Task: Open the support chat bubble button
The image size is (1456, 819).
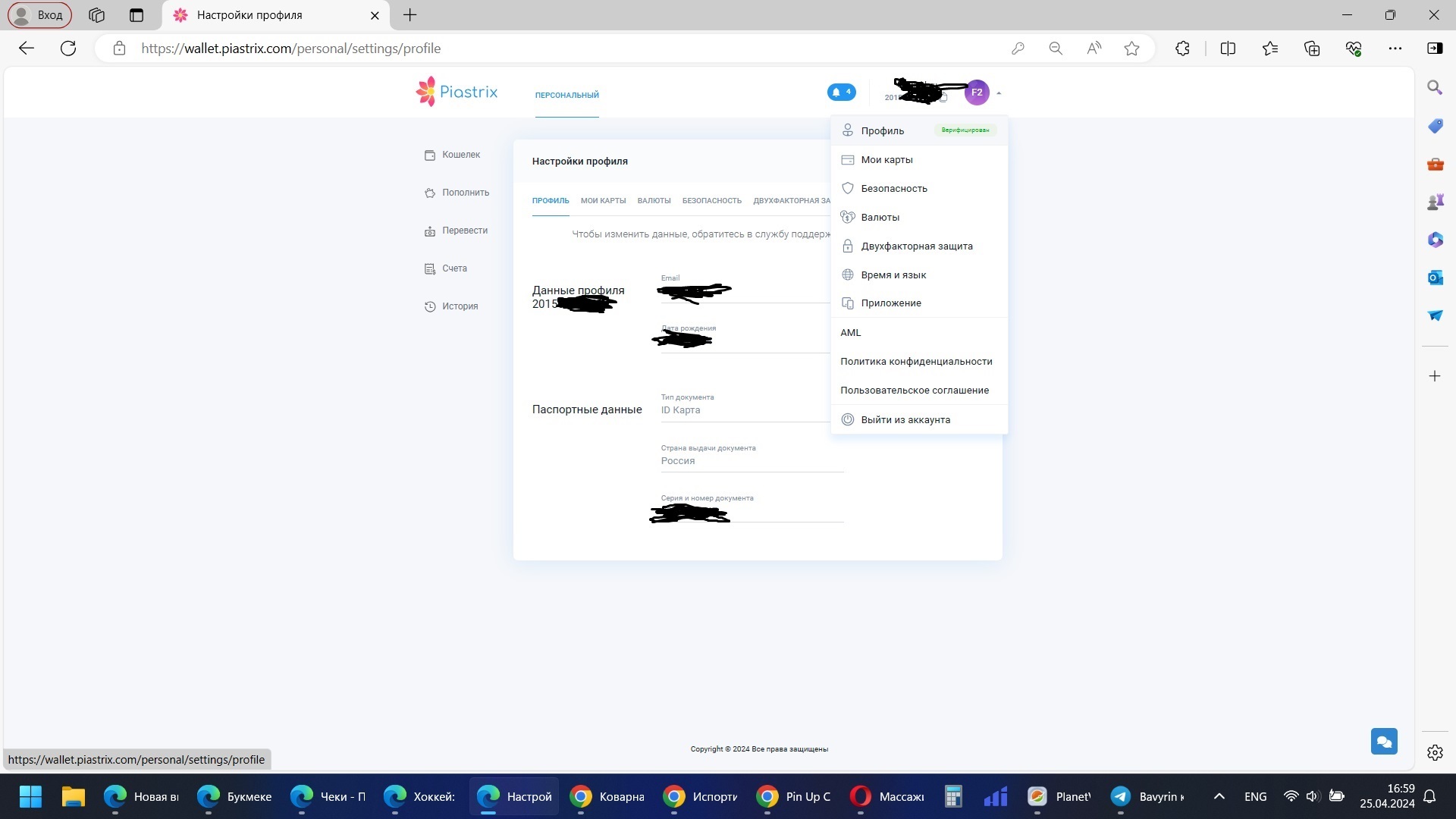Action: coord(1384,741)
